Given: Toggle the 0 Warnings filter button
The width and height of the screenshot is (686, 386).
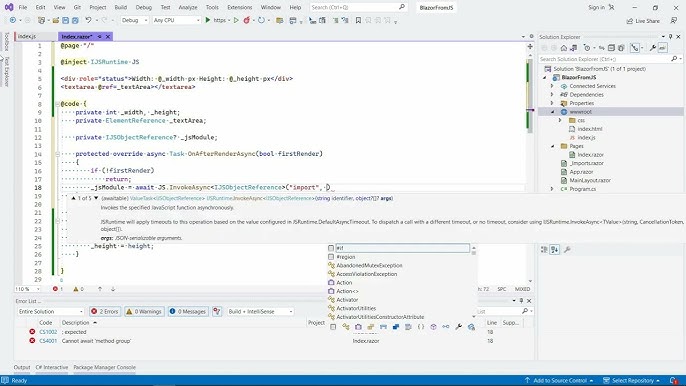Looking at the screenshot, I should click(x=144, y=311).
